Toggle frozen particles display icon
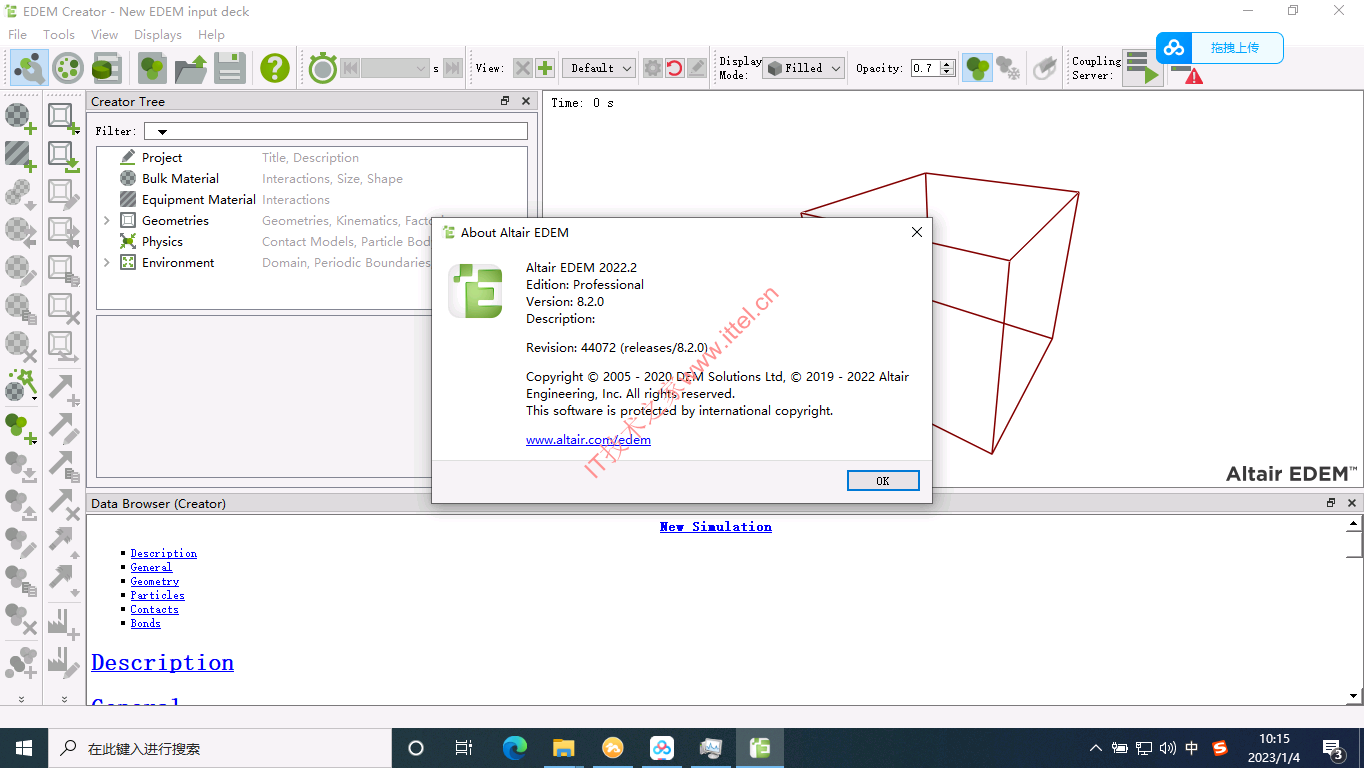 click(1008, 68)
